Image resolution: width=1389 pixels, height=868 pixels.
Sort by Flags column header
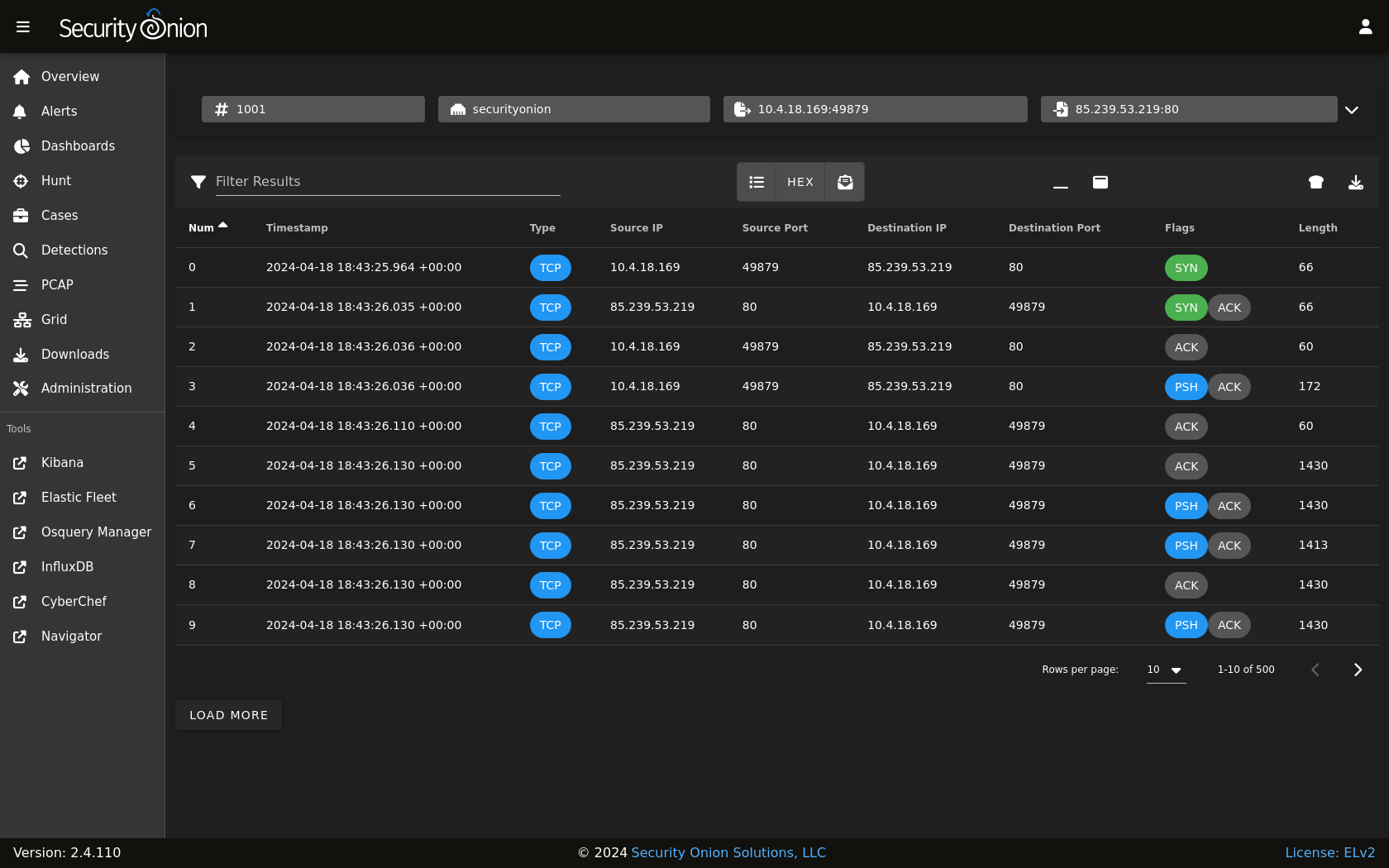1180,228
